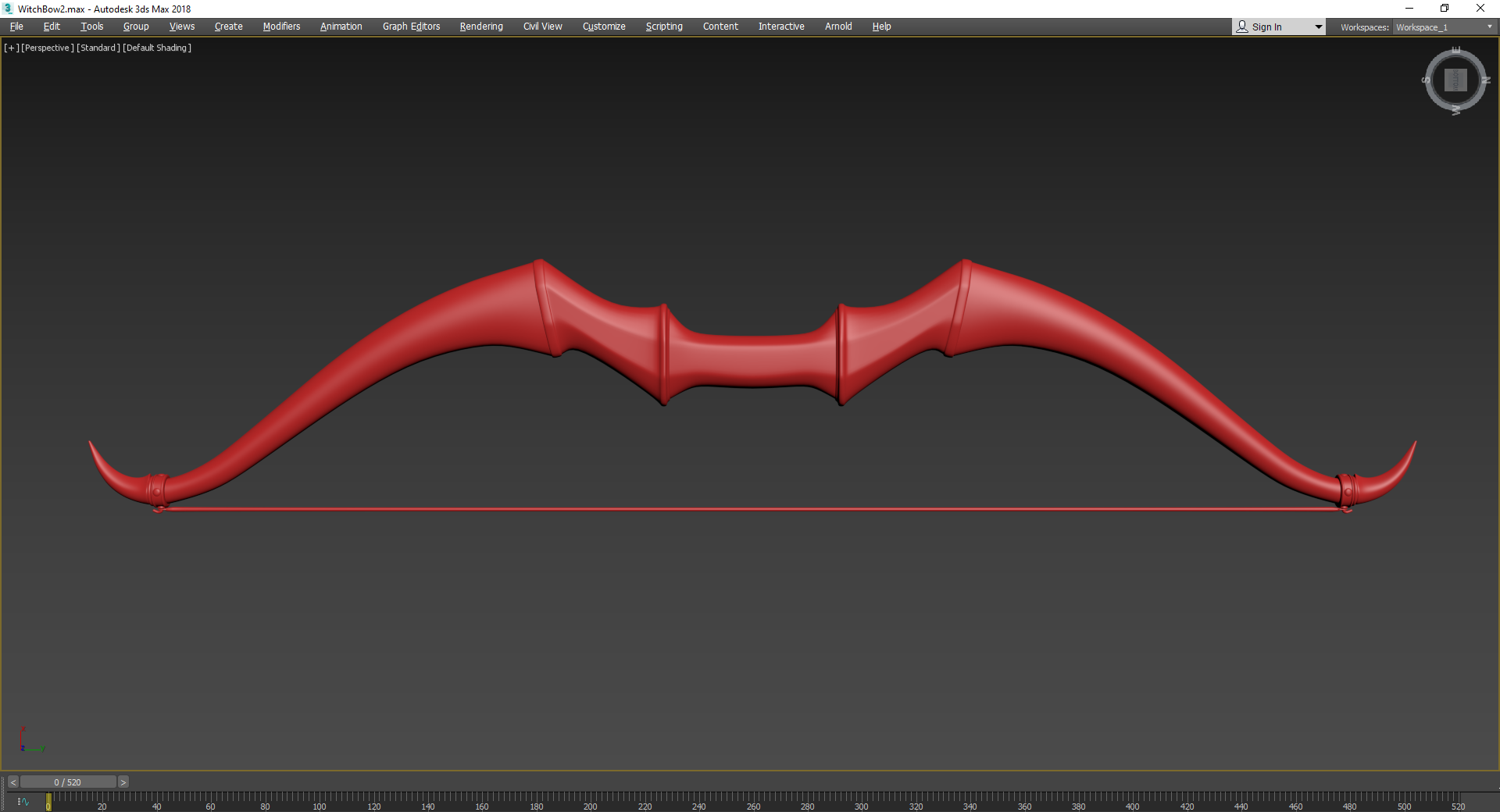The height and width of the screenshot is (812, 1500).
Task: Open the Tools menu
Action: pos(92,27)
